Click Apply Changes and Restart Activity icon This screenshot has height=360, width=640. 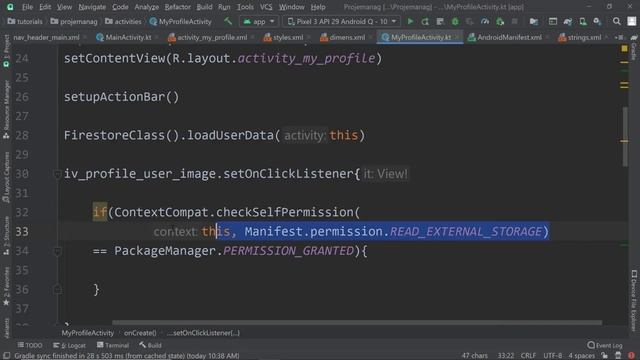click(x=425, y=21)
